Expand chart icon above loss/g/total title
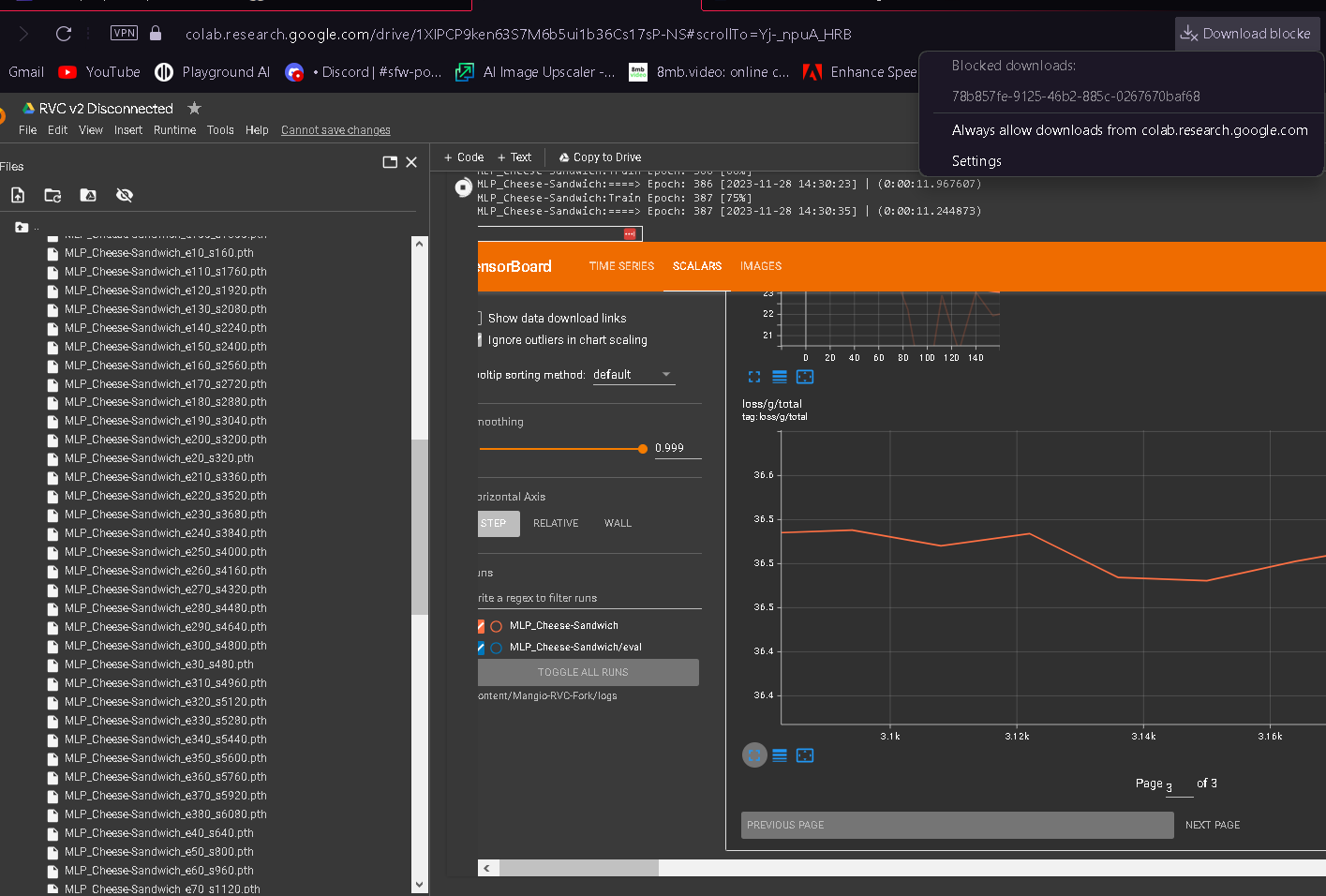The image size is (1326, 896). 754,377
